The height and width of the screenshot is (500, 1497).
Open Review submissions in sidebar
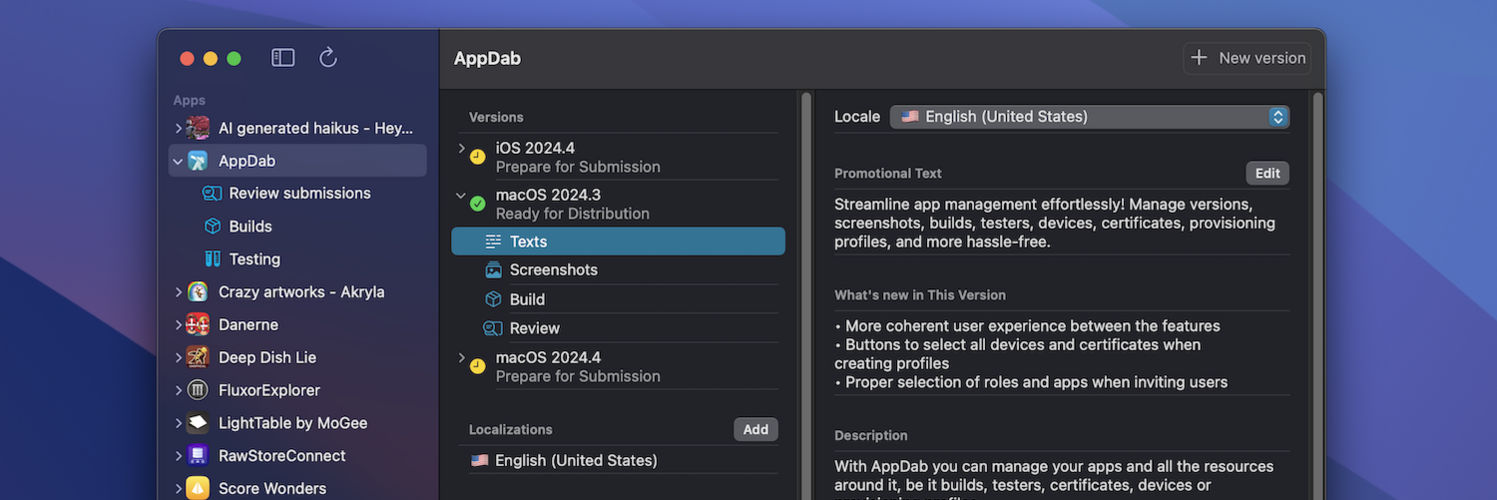coord(298,194)
